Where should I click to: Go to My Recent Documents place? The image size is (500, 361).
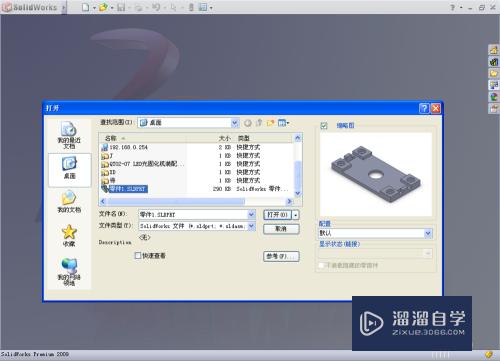tap(69, 135)
